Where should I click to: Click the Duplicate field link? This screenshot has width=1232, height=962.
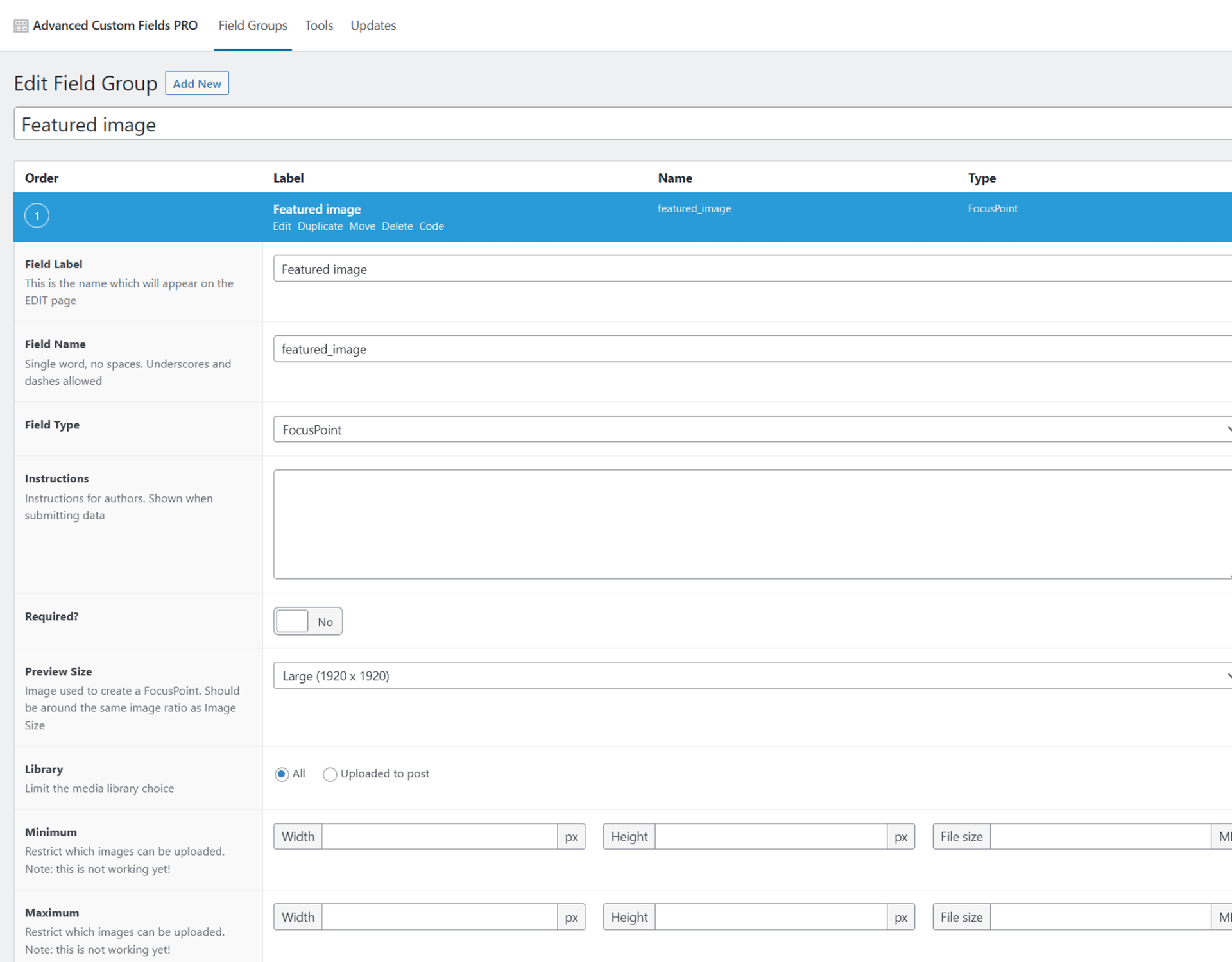(320, 226)
